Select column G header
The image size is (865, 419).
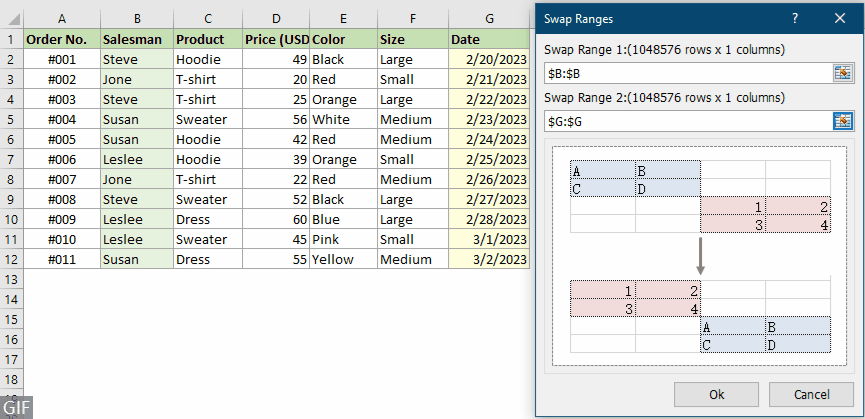point(488,18)
